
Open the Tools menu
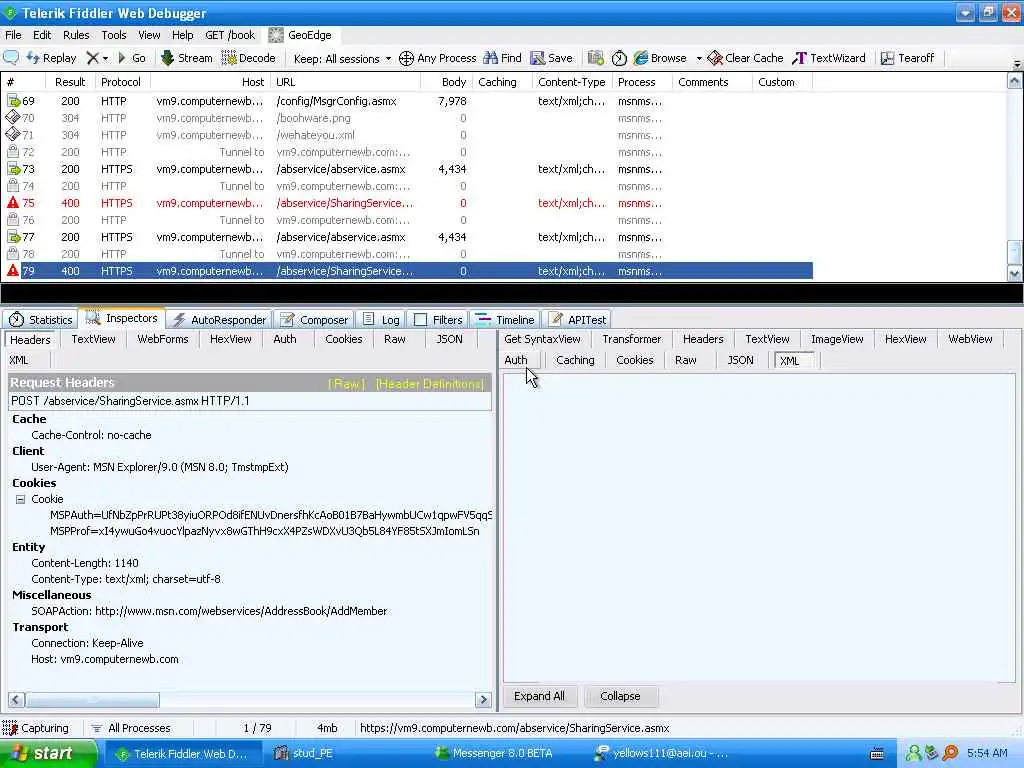(114, 35)
